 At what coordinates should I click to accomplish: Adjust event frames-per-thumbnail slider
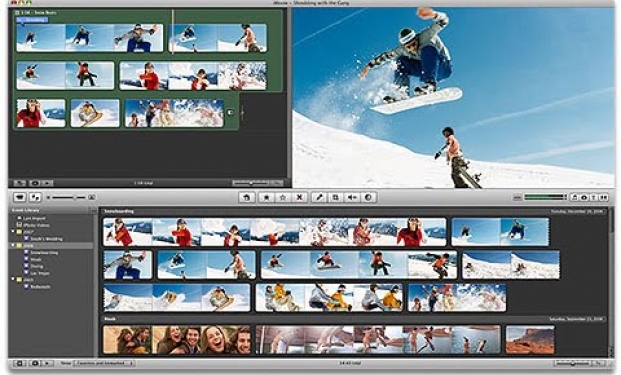[x=573, y=363]
